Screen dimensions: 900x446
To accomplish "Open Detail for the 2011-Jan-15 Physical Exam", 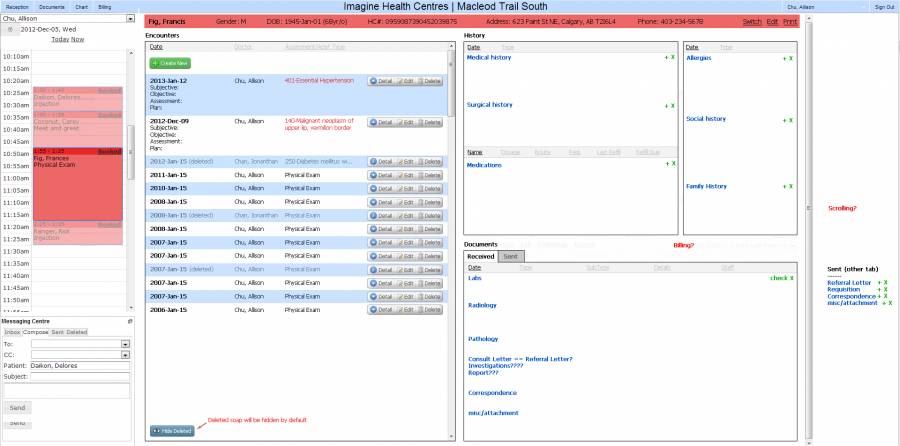I will click(381, 175).
